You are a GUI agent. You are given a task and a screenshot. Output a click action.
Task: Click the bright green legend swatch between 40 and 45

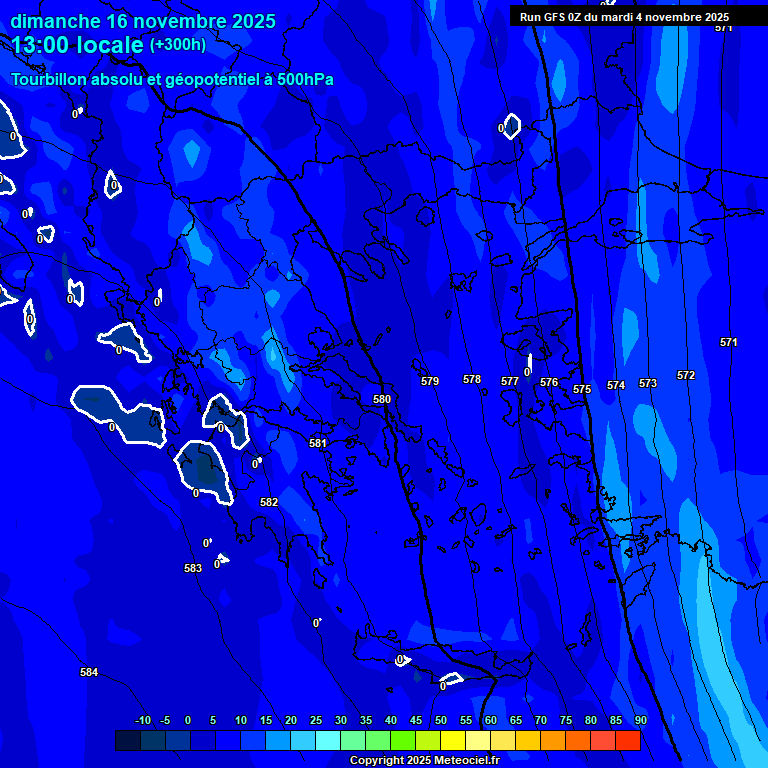click(403, 741)
